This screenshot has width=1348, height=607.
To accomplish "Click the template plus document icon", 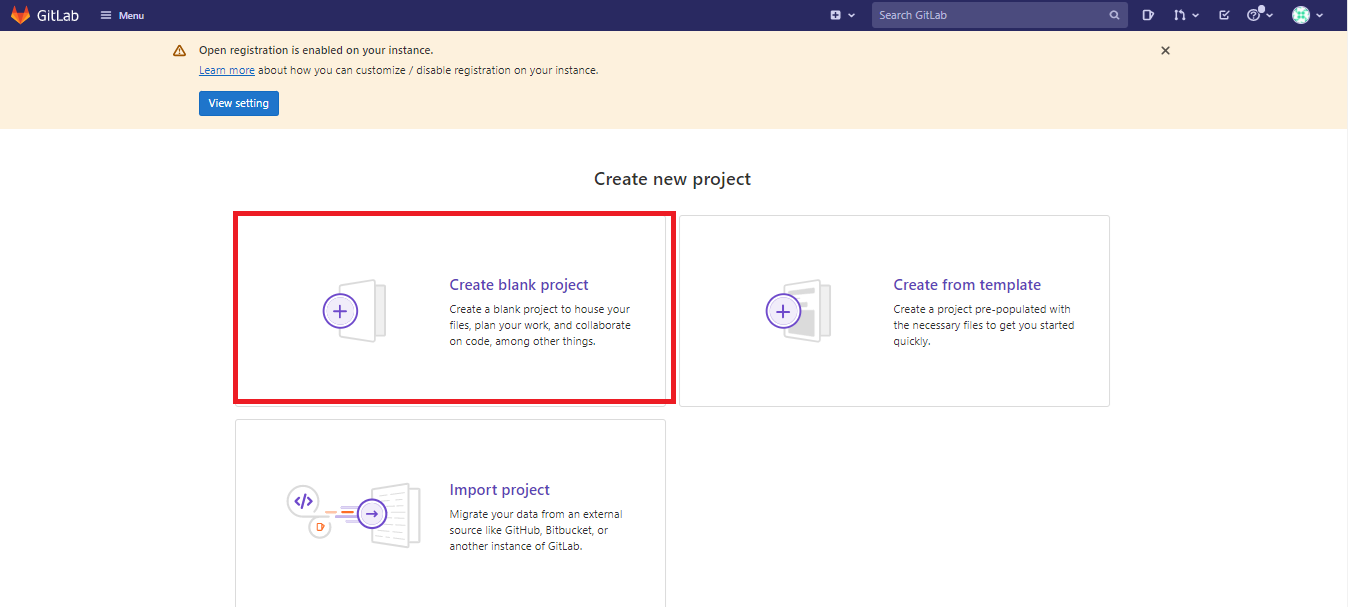I will 798,311.
